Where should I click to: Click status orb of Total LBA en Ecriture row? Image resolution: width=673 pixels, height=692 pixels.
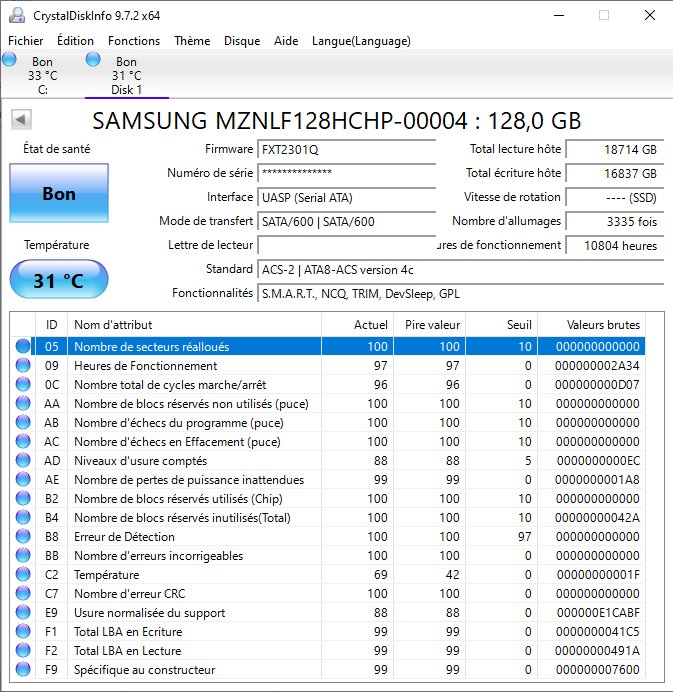coord(23,631)
